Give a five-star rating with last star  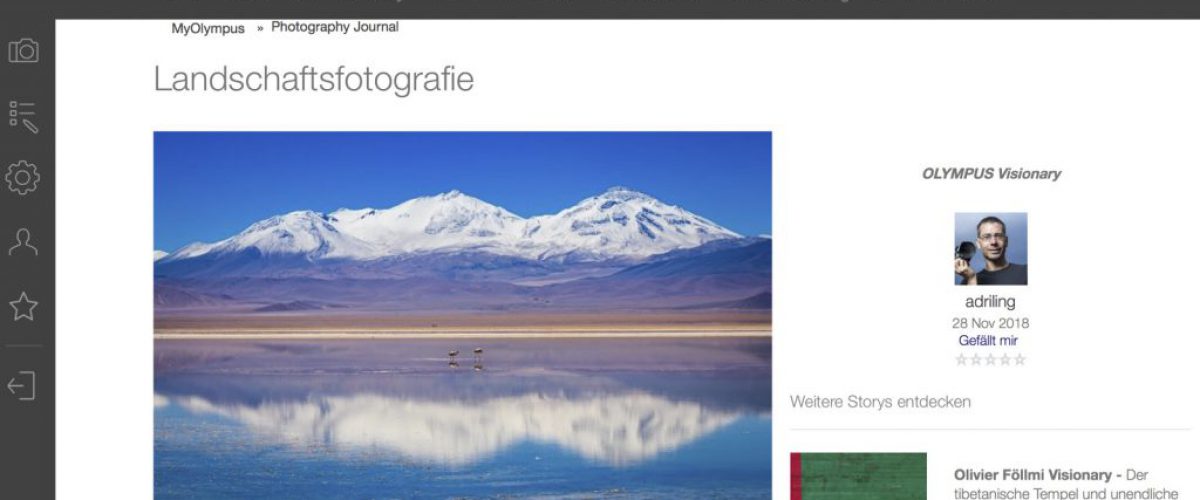coord(1019,360)
